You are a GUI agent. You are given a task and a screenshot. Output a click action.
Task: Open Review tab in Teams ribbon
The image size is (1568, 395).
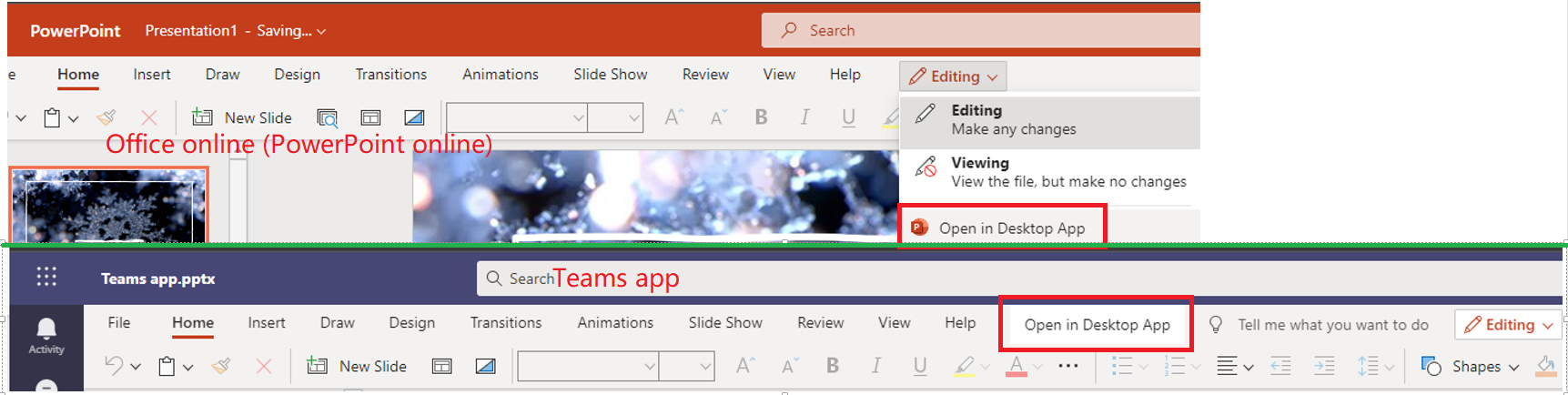click(821, 322)
